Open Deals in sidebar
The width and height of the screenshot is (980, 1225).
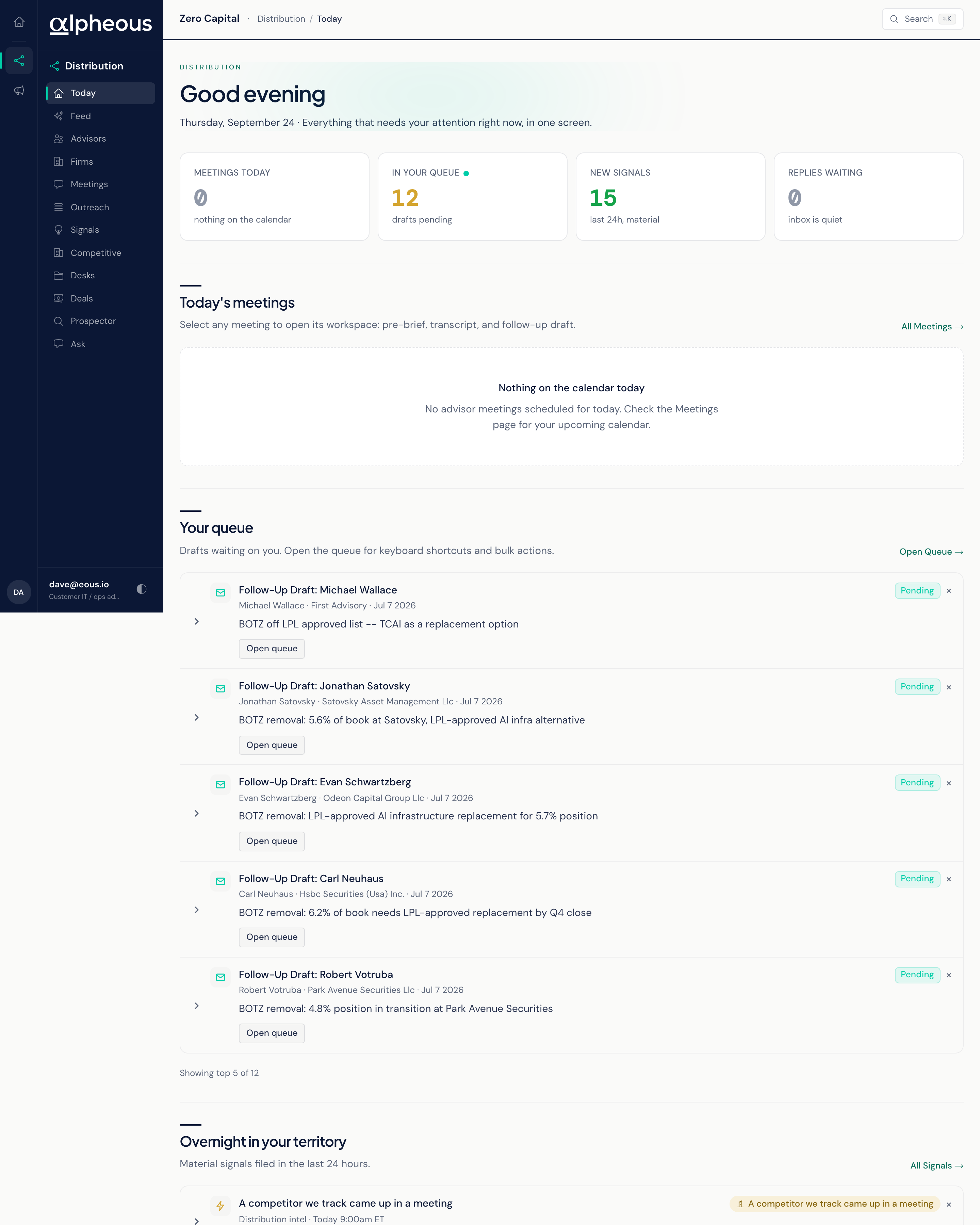(x=101, y=298)
